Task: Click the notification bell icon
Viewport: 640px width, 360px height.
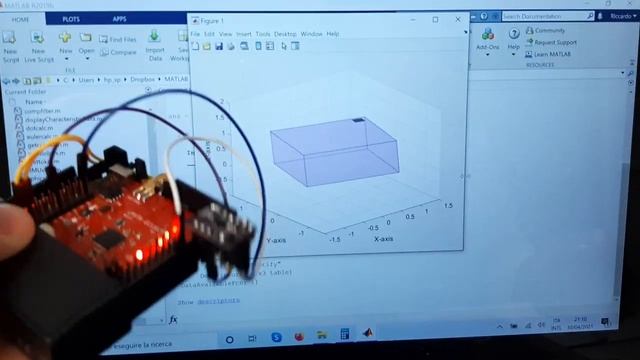Action: pos(600,16)
